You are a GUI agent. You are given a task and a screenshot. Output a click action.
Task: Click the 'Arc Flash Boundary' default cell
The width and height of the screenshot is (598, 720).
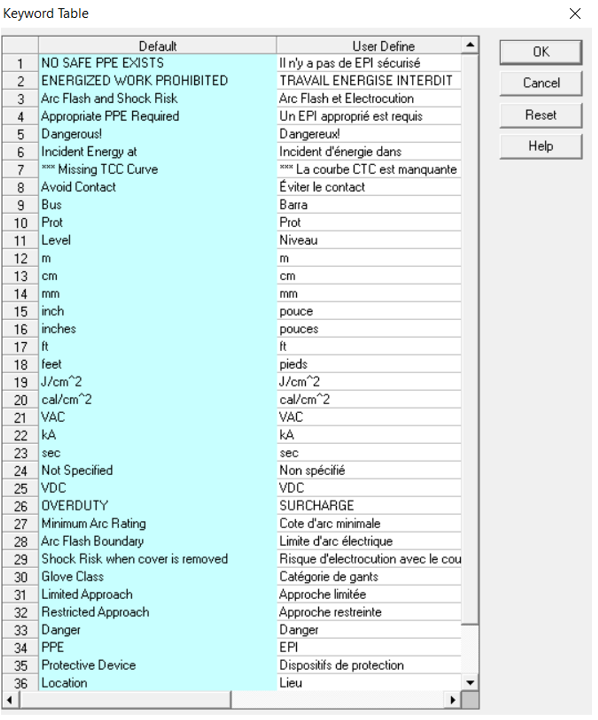pos(158,541)
